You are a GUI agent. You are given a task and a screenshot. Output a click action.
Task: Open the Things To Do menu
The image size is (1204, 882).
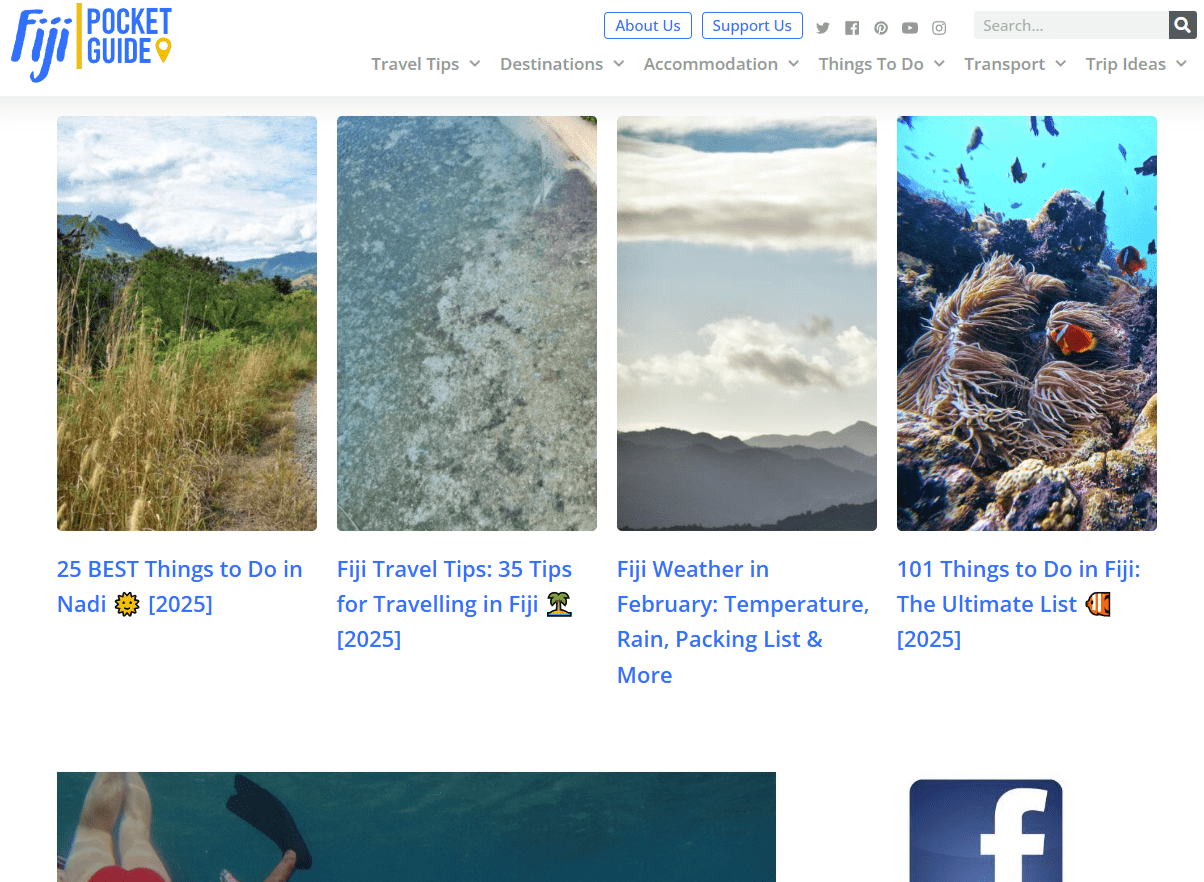(880, 63)
